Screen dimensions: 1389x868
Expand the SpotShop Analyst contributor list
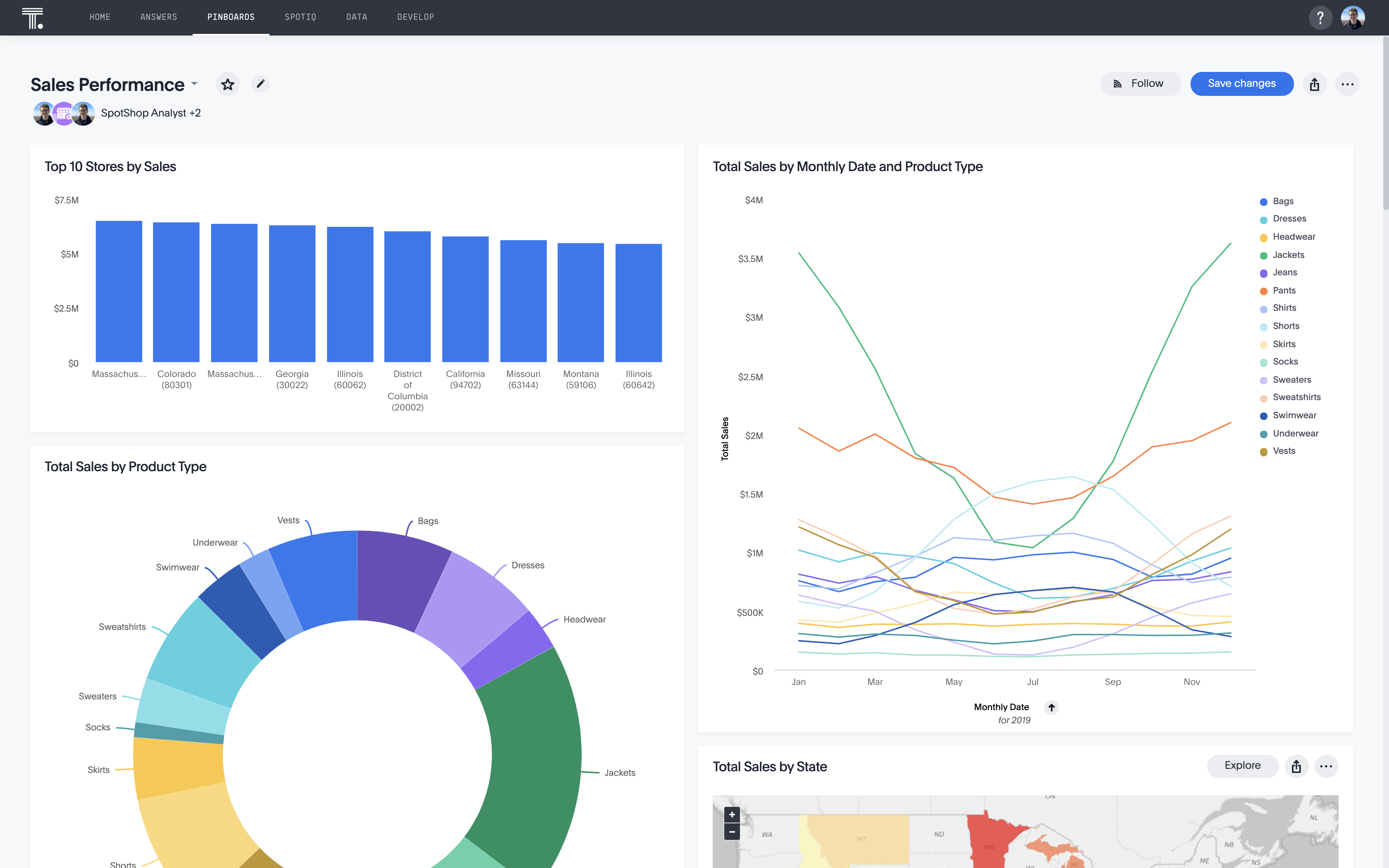point(151,113)
